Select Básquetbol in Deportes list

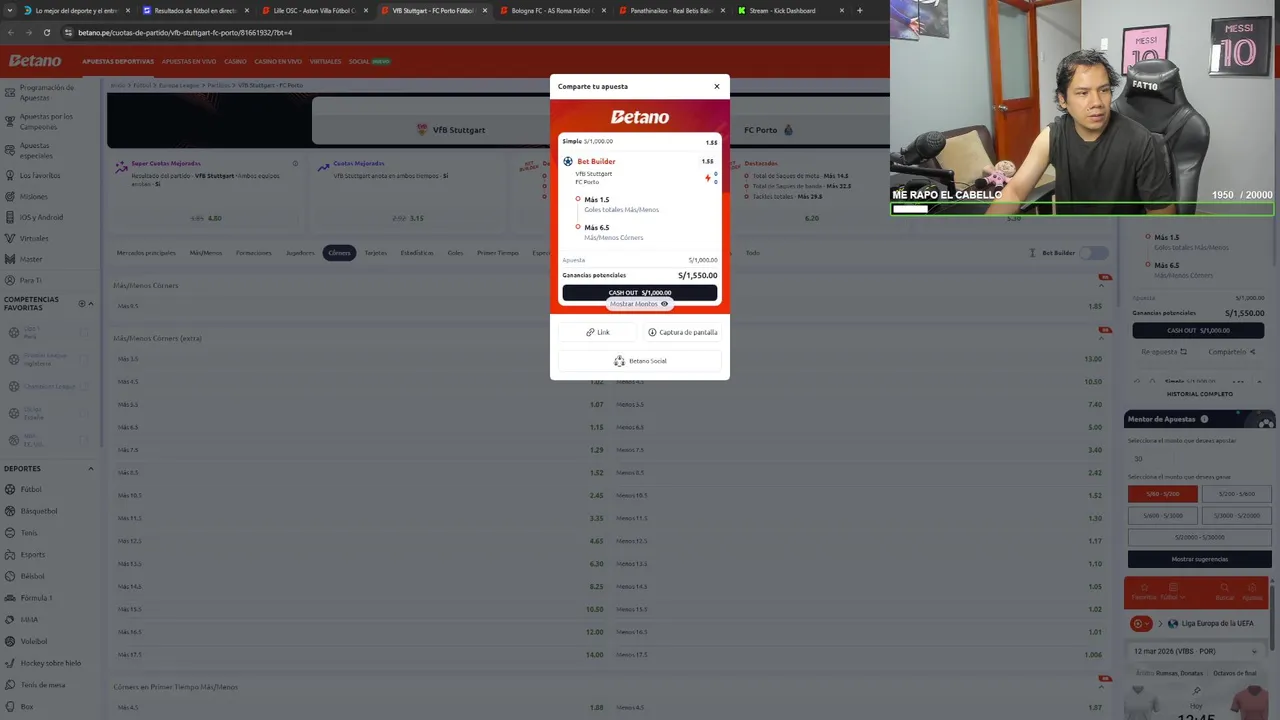39,511
